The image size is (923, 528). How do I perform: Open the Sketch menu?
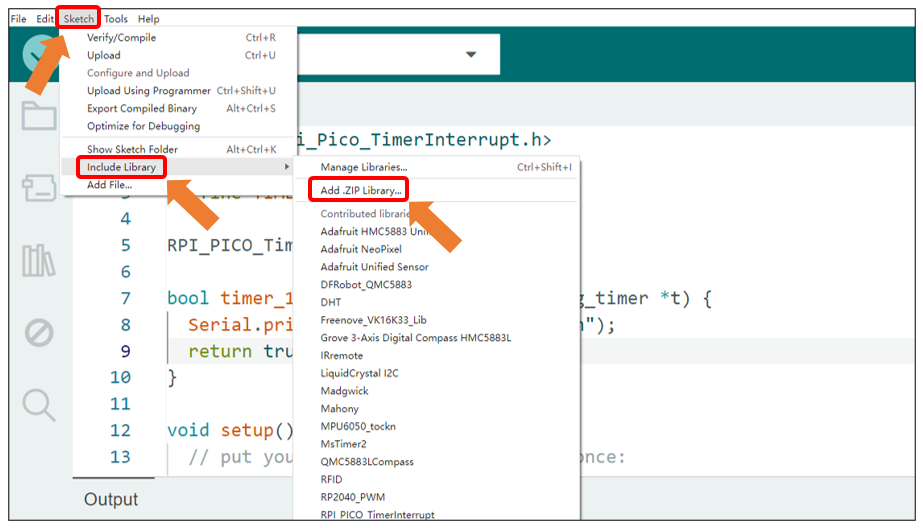pos(78,19)
